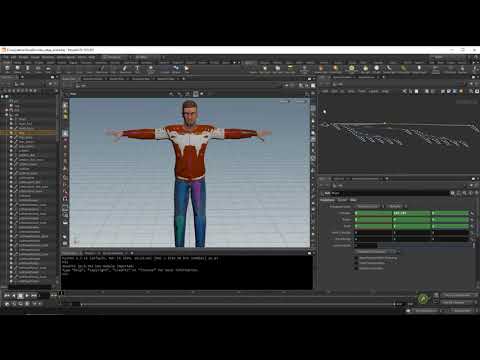
Task: Add a new tab to the viewport pane
Action: click(x=184, y=79)
